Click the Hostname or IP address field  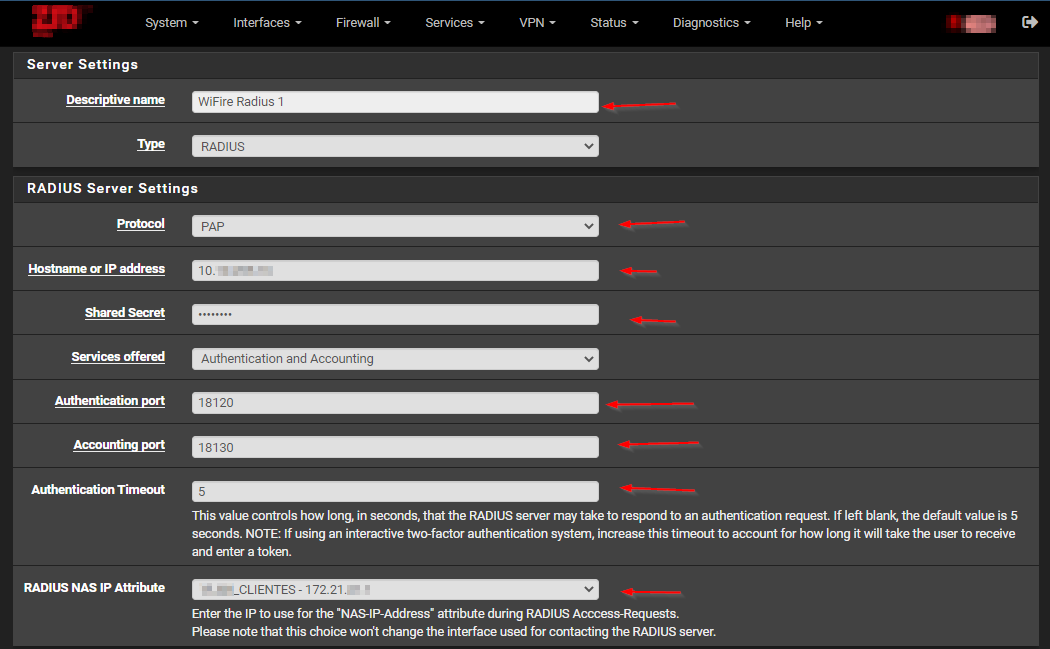click(x=395, y=271)
